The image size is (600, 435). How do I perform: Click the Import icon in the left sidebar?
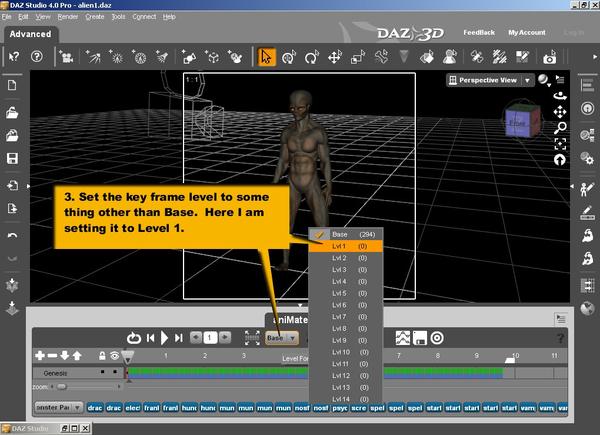click(x=12, y=186)
